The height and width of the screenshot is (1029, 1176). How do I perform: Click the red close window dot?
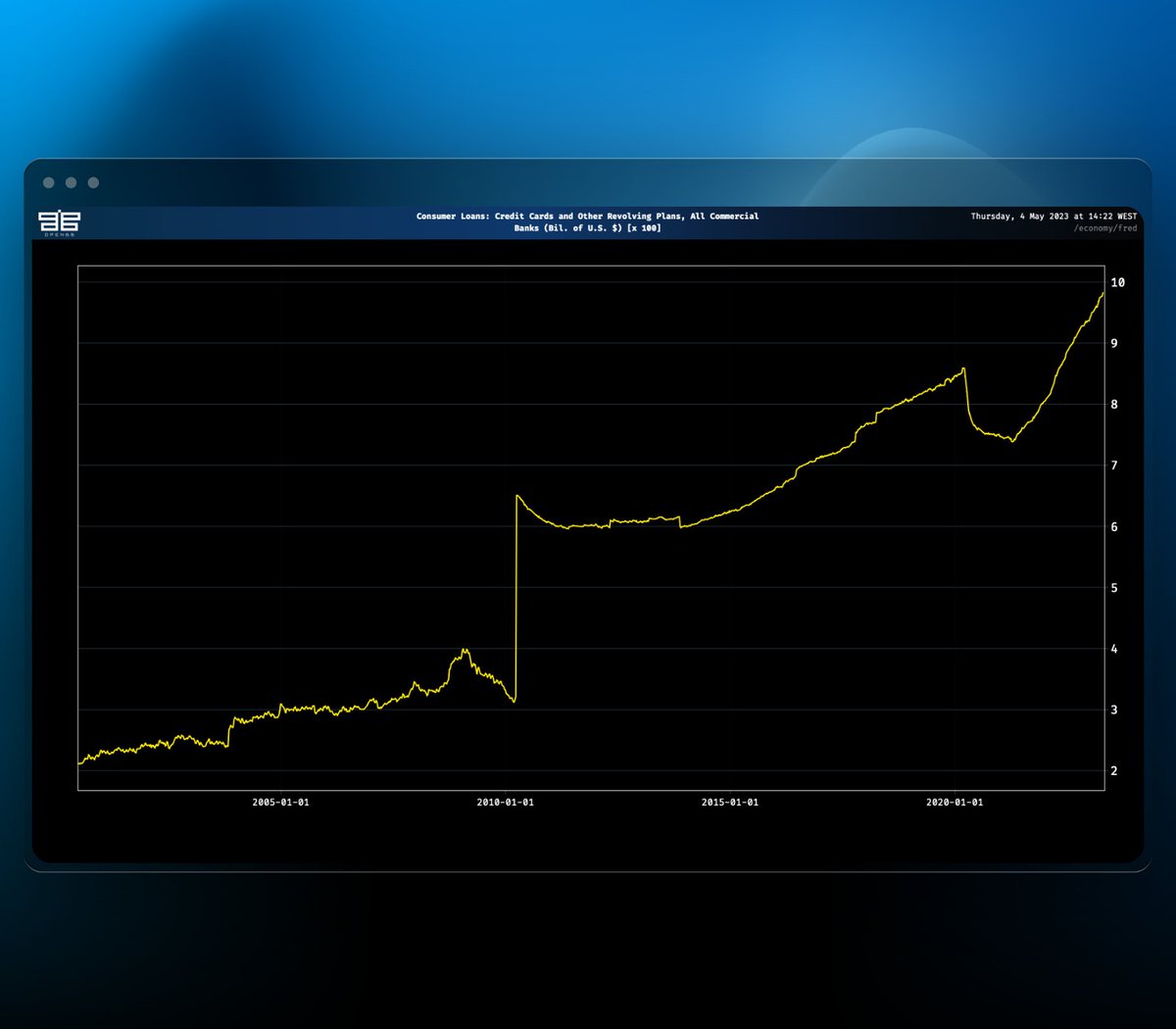(x=48, y=182)
